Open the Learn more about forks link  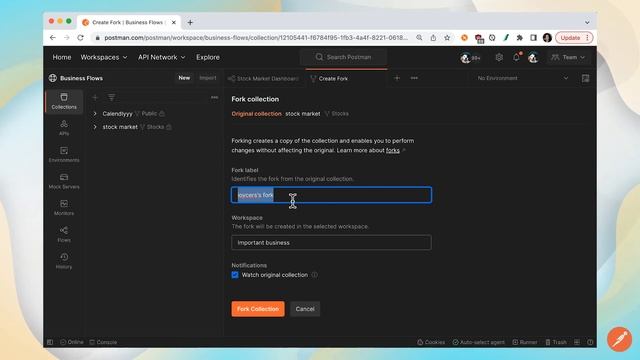(393, 150)
